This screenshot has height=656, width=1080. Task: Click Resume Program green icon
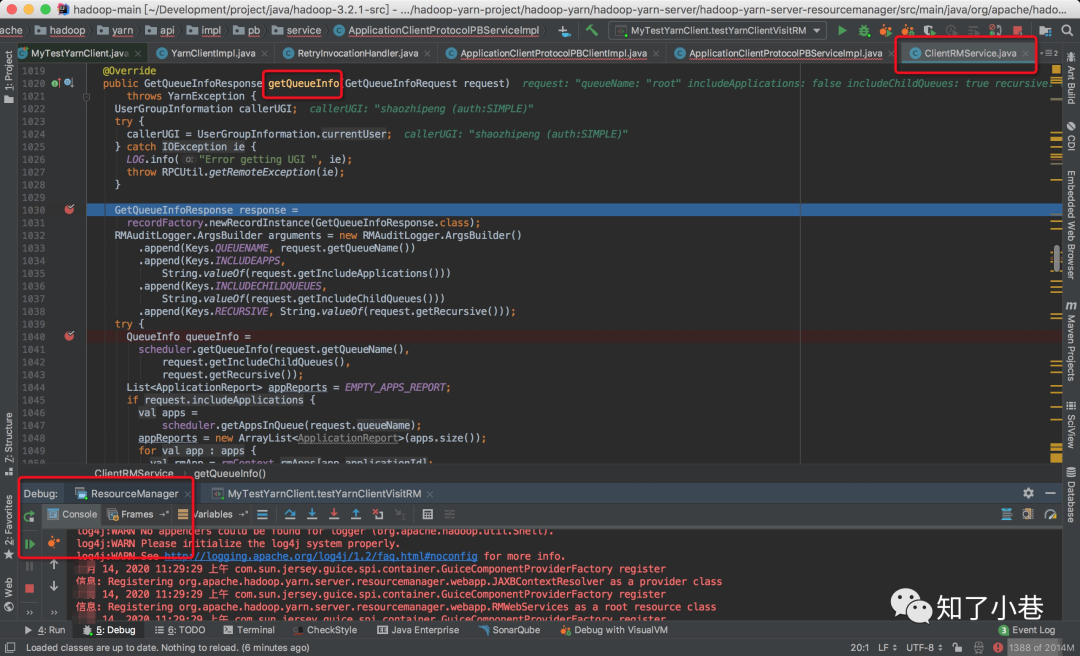coord(29,544)
